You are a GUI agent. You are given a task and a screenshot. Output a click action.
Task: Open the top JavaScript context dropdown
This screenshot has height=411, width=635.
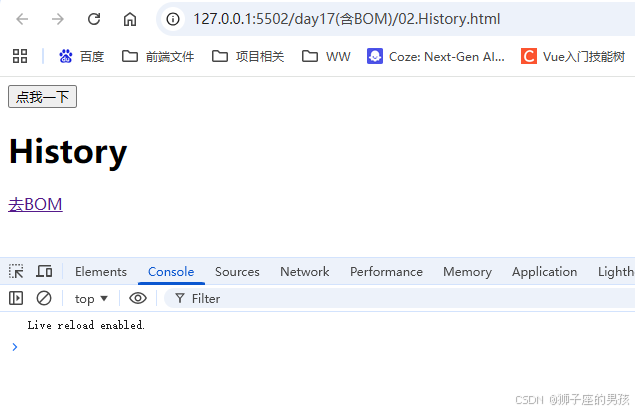click(91, 299)
